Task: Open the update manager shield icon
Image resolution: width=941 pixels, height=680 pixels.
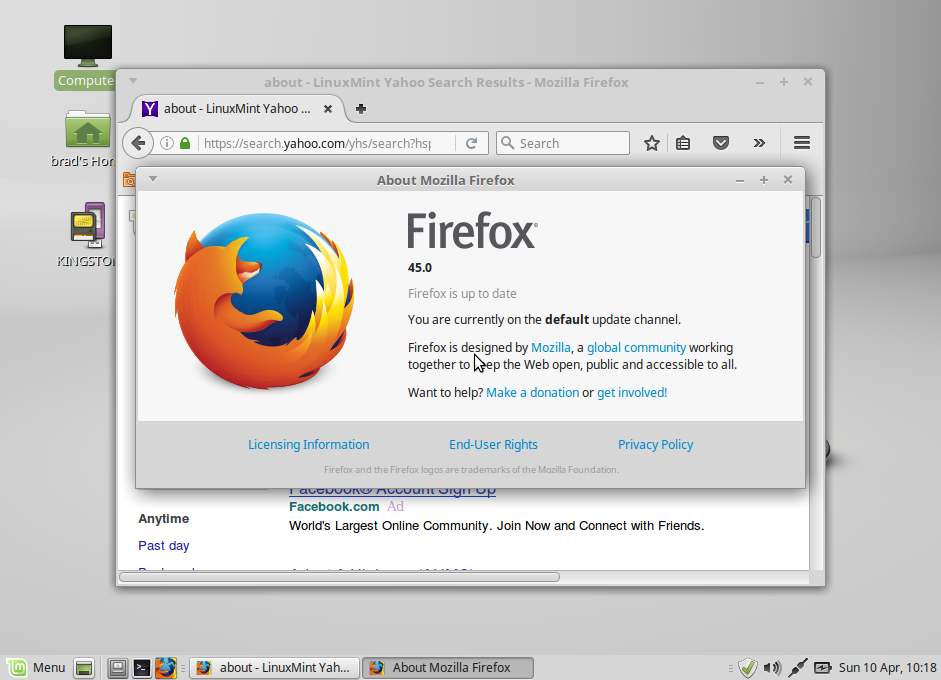Action: 748,667
